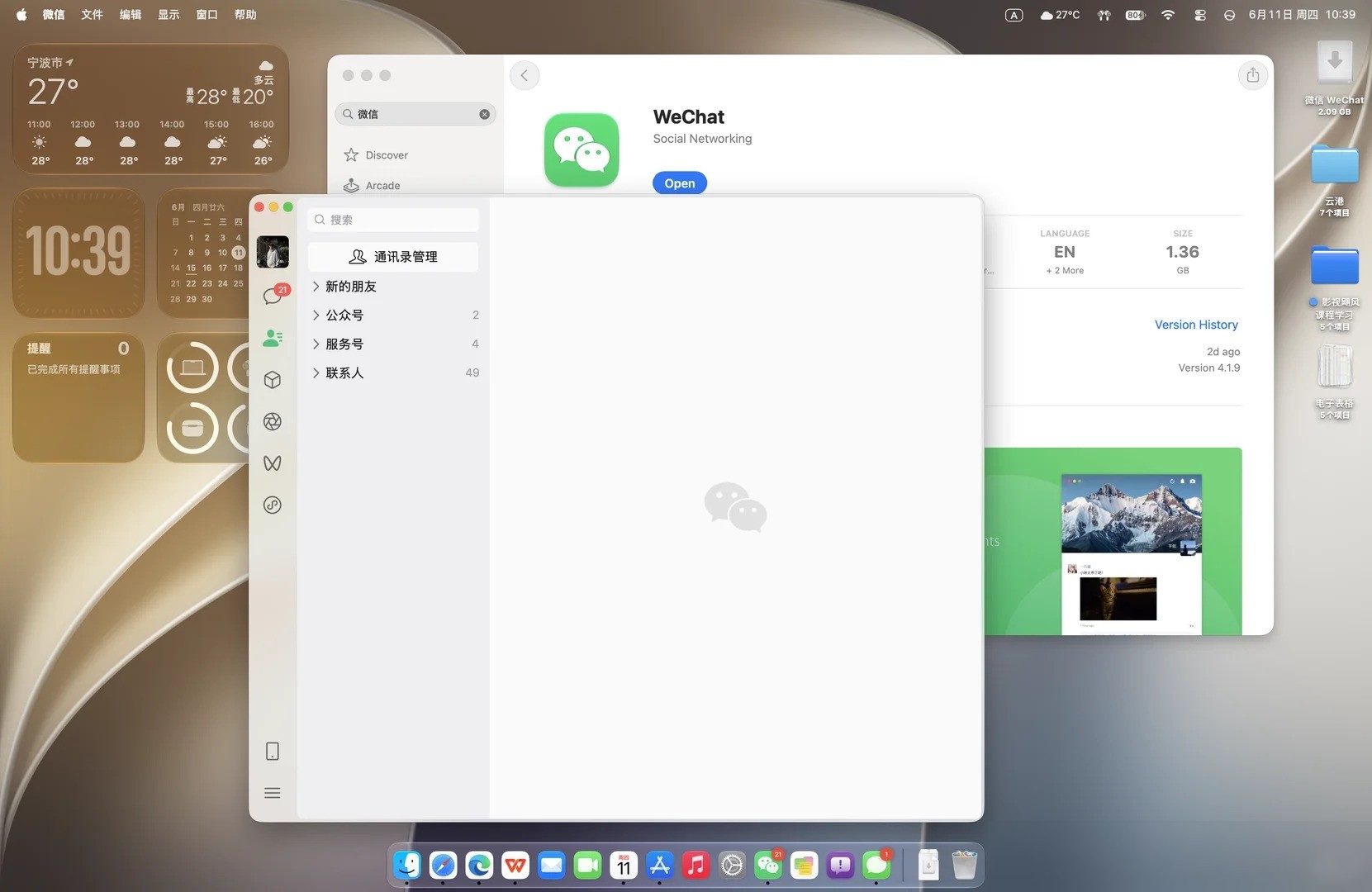Click the App Store back arrow button

pyautogui.click(x=525, y=75)
